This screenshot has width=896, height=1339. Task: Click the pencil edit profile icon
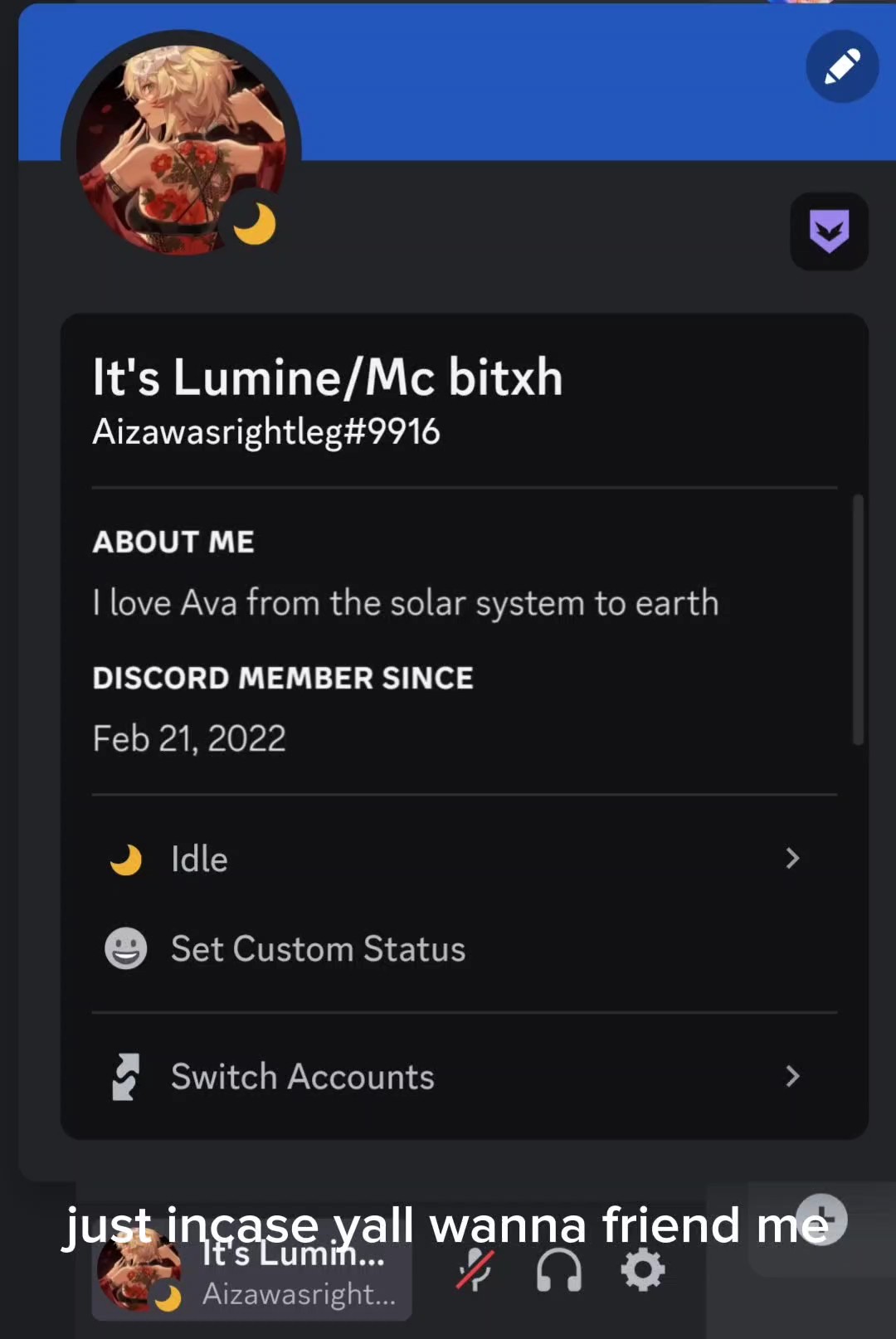click(x=842, y=67)
